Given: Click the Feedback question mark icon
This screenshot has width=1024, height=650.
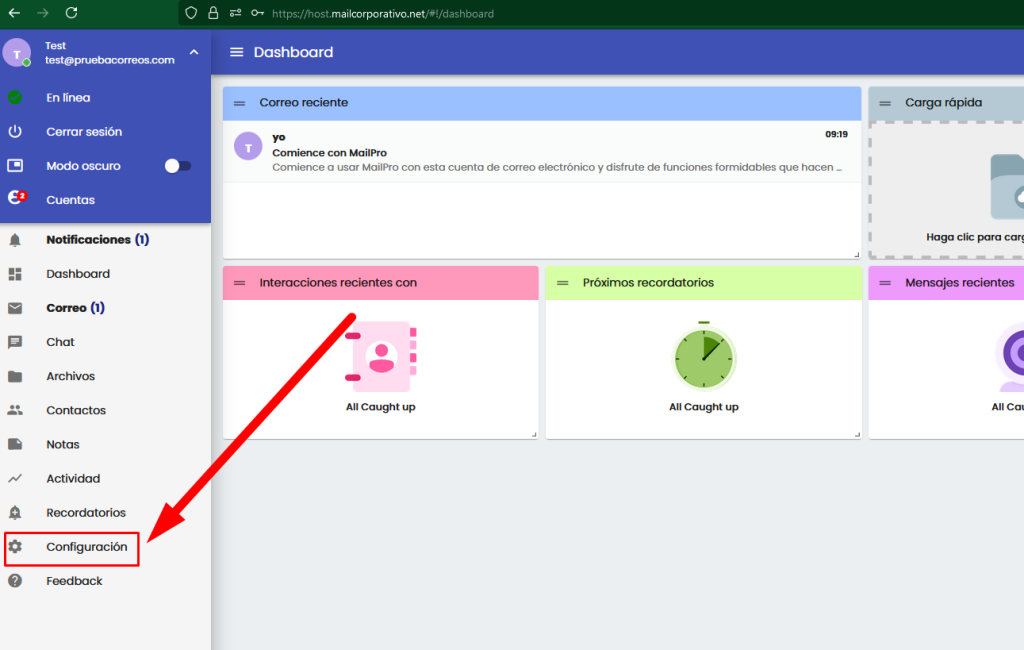Looking at the screenshot, I should click(x=15, y=581).
